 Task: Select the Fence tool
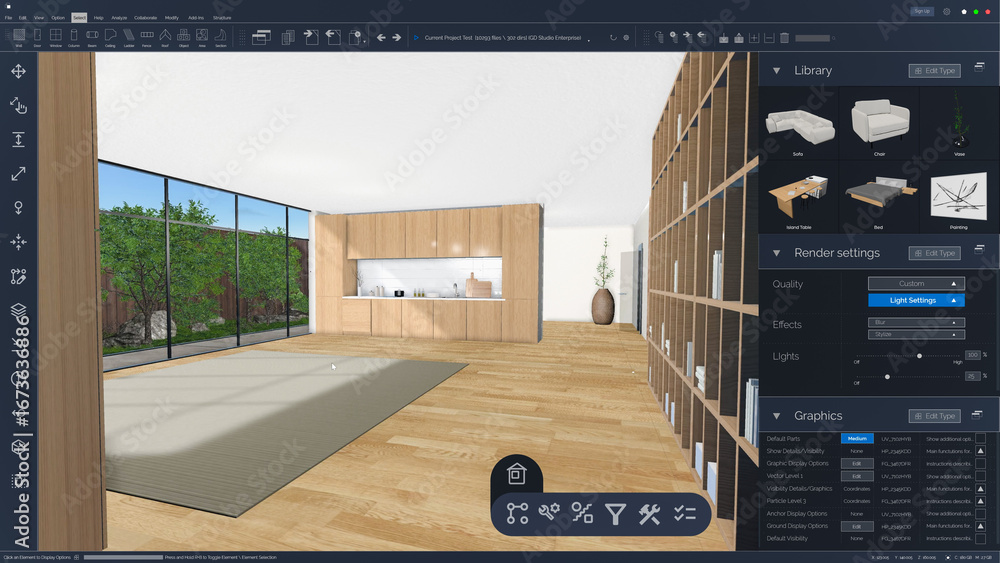pos(147,37)
